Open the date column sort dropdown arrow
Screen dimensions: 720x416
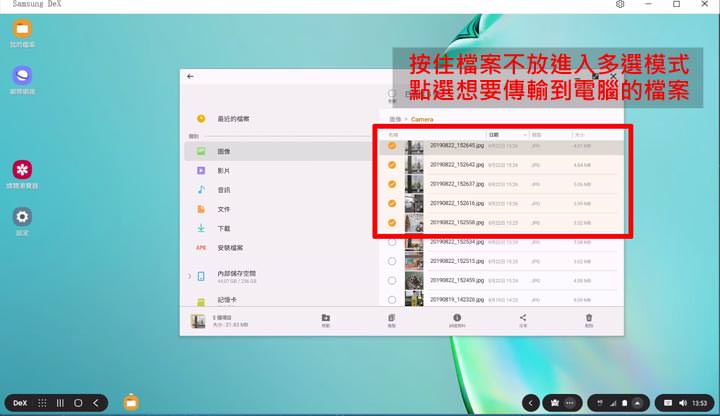(525, 135)
